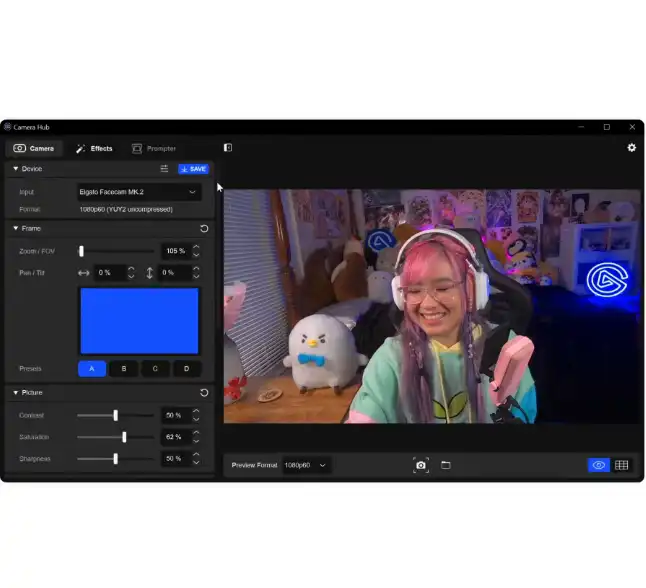Screen dimensions: 646x588
Task: Open the Preview Format 1080p60 dropdown
Action: 306,465
